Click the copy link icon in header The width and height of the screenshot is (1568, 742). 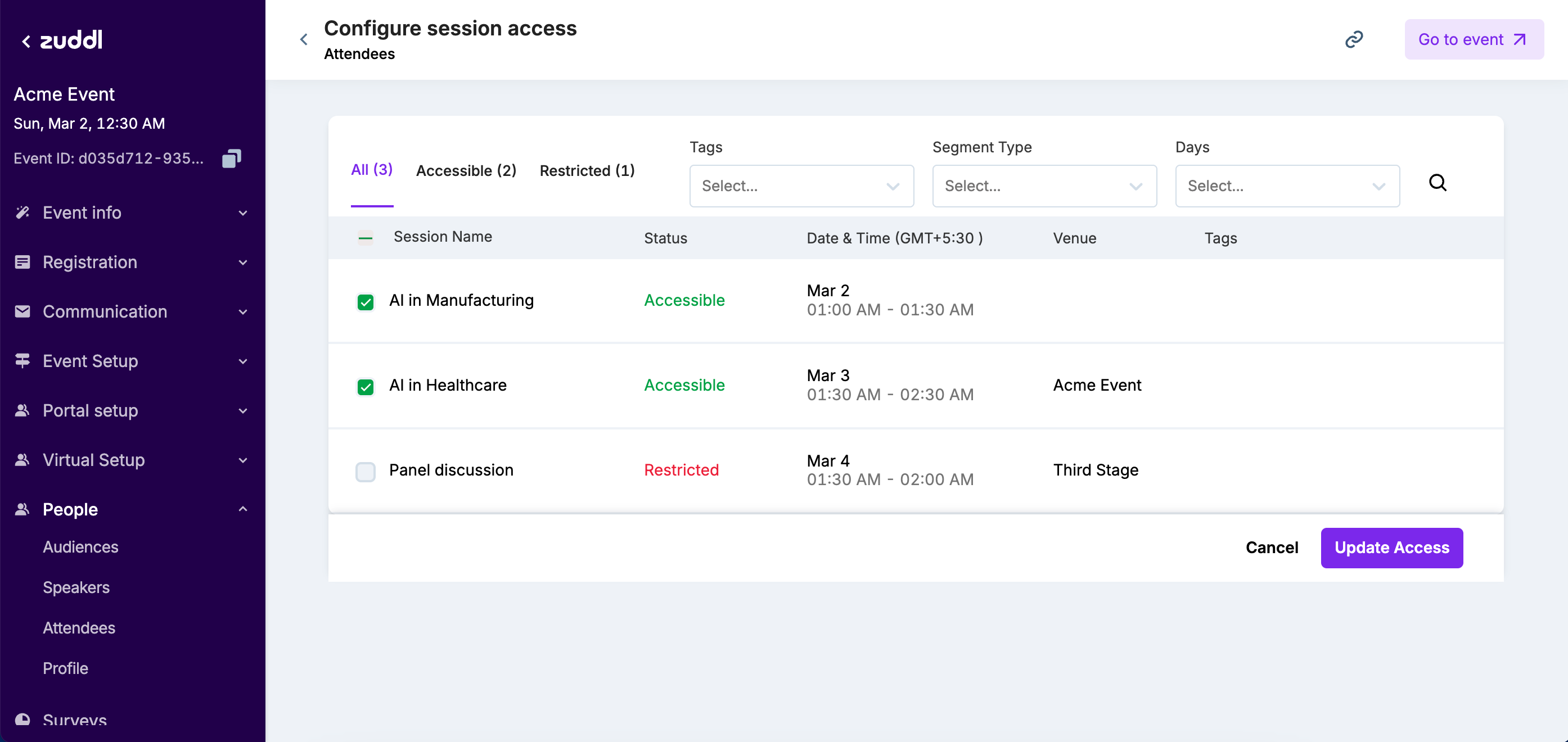pyautogui.click(x=1353, y=39)
